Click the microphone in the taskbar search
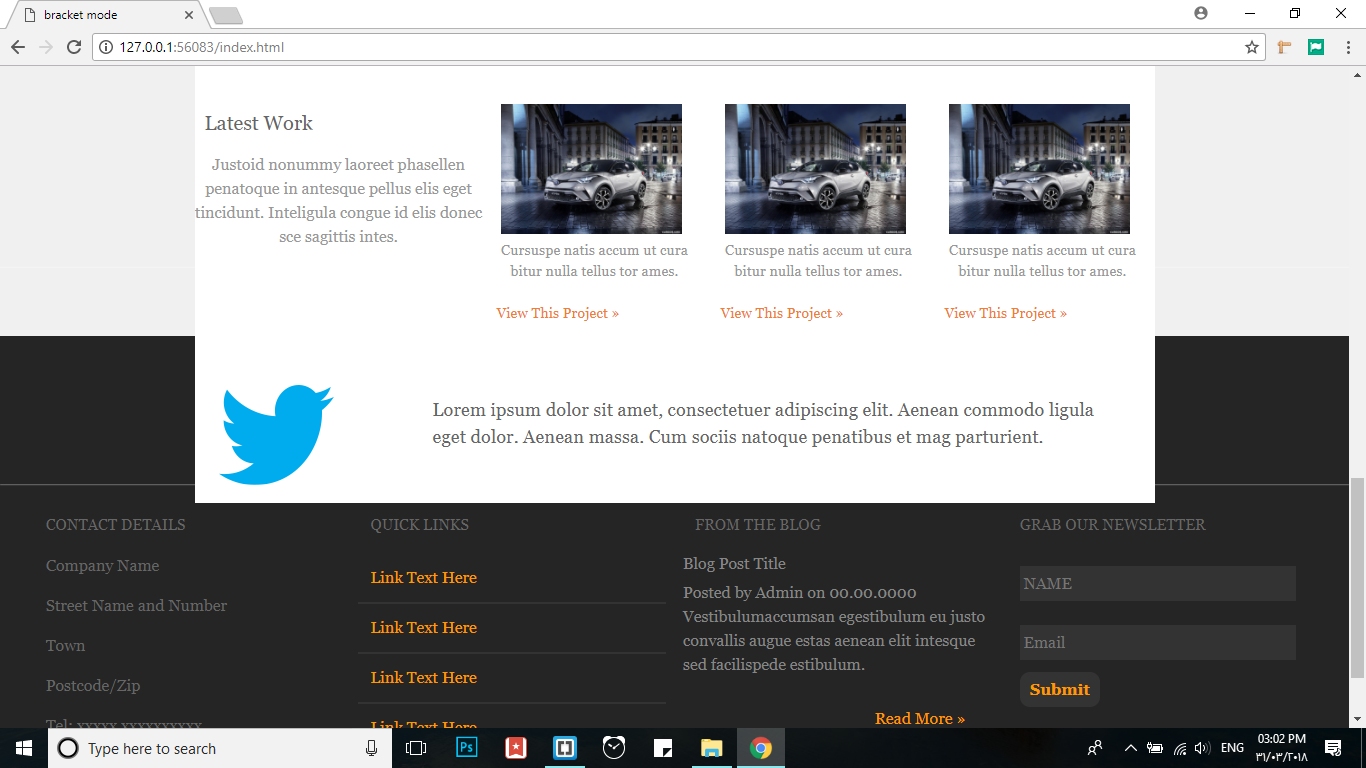Image resolution: width=1366 pixels, height=768 pixels. [371, 748]
